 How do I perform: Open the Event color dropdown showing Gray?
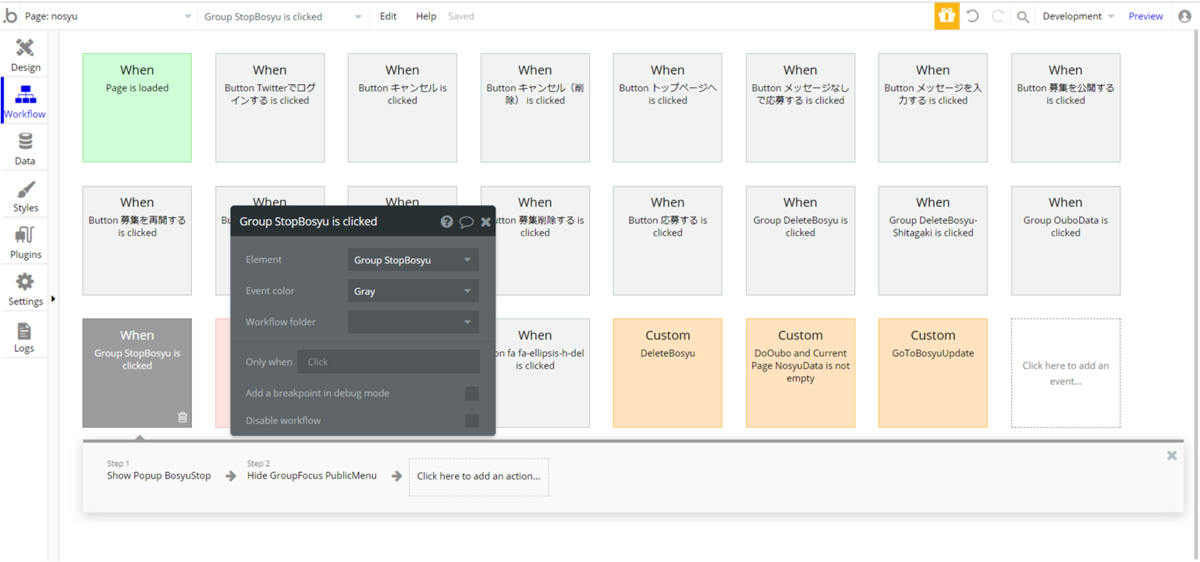click(413, 291)
